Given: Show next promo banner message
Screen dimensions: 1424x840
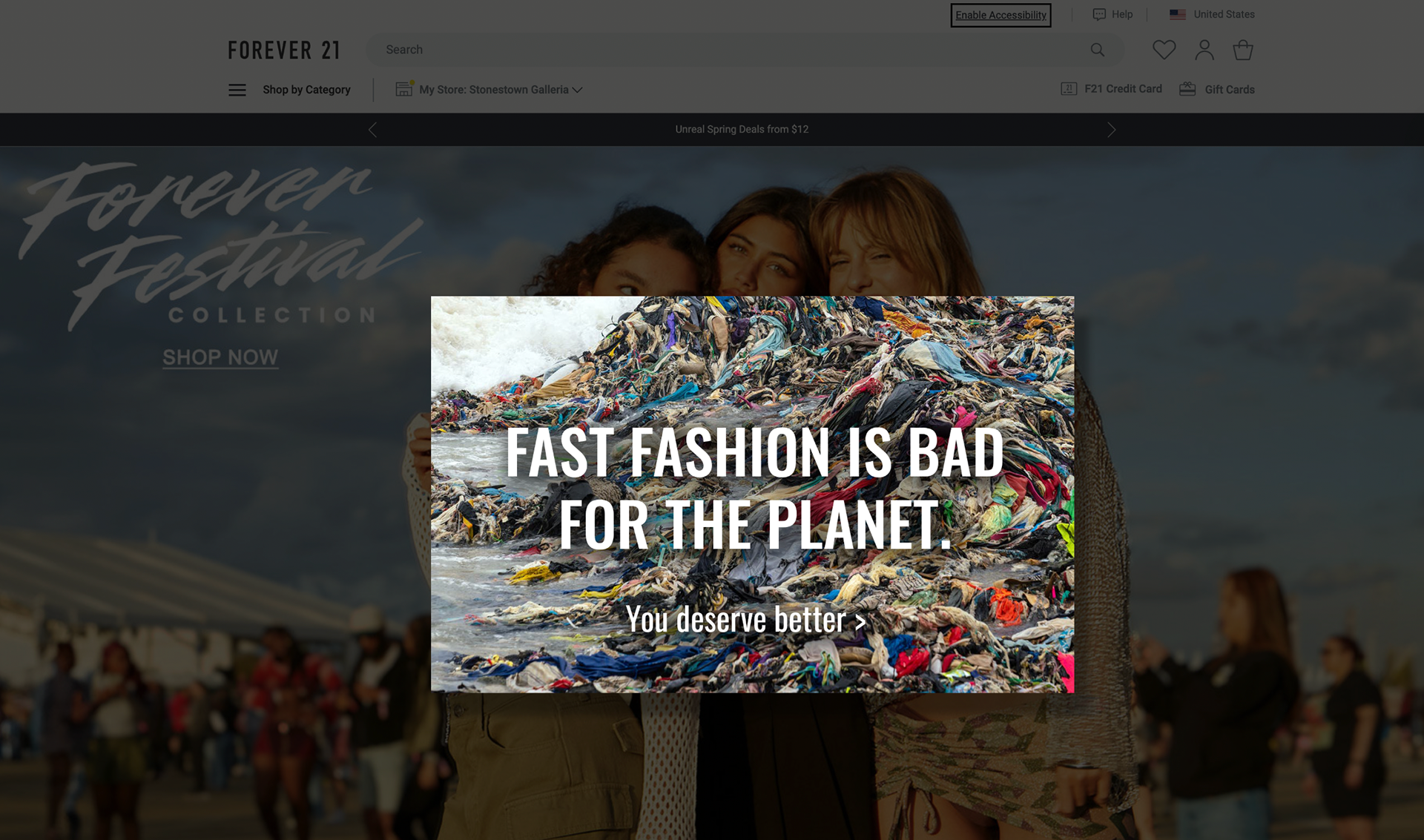Looking at the screenshot, I should pos(1111,130).
